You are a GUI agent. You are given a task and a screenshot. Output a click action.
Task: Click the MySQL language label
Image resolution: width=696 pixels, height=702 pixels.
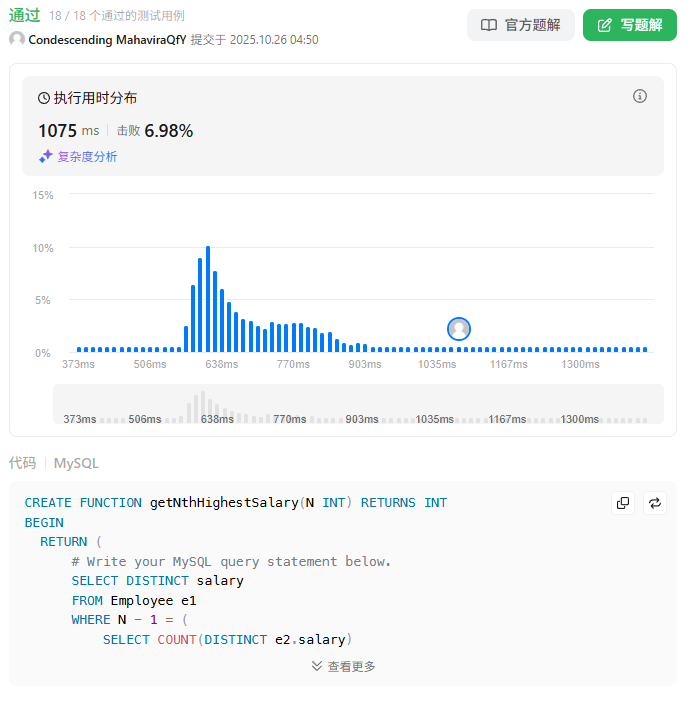coord(76,463)
